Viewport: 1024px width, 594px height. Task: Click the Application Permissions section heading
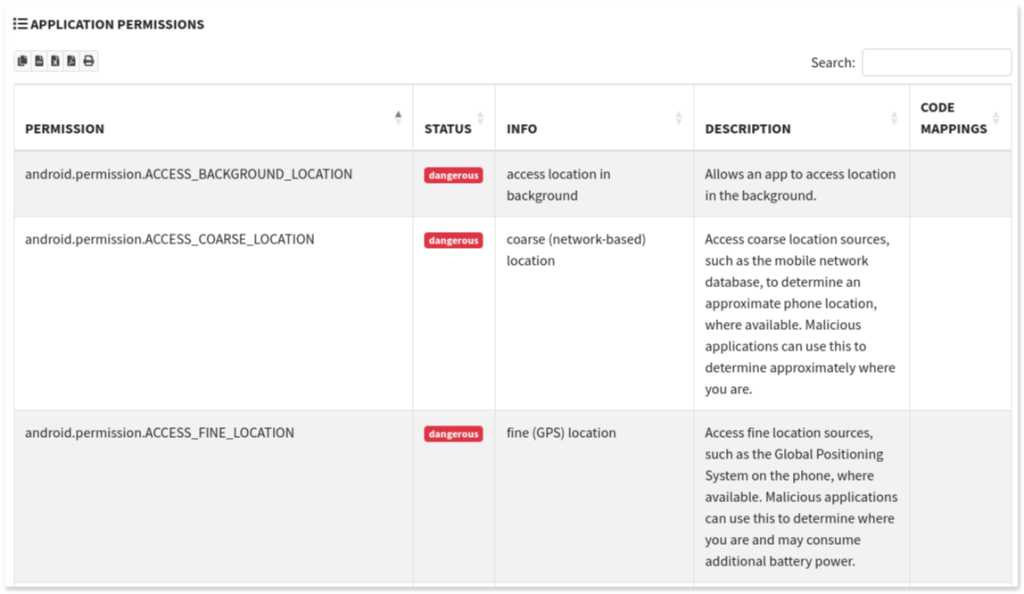[117, 24]
